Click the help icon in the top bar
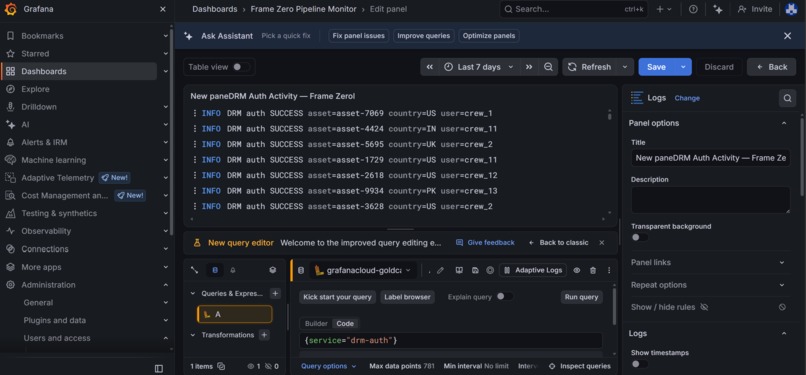Screen dimensions: 806x375 click(x=693, y=9)
